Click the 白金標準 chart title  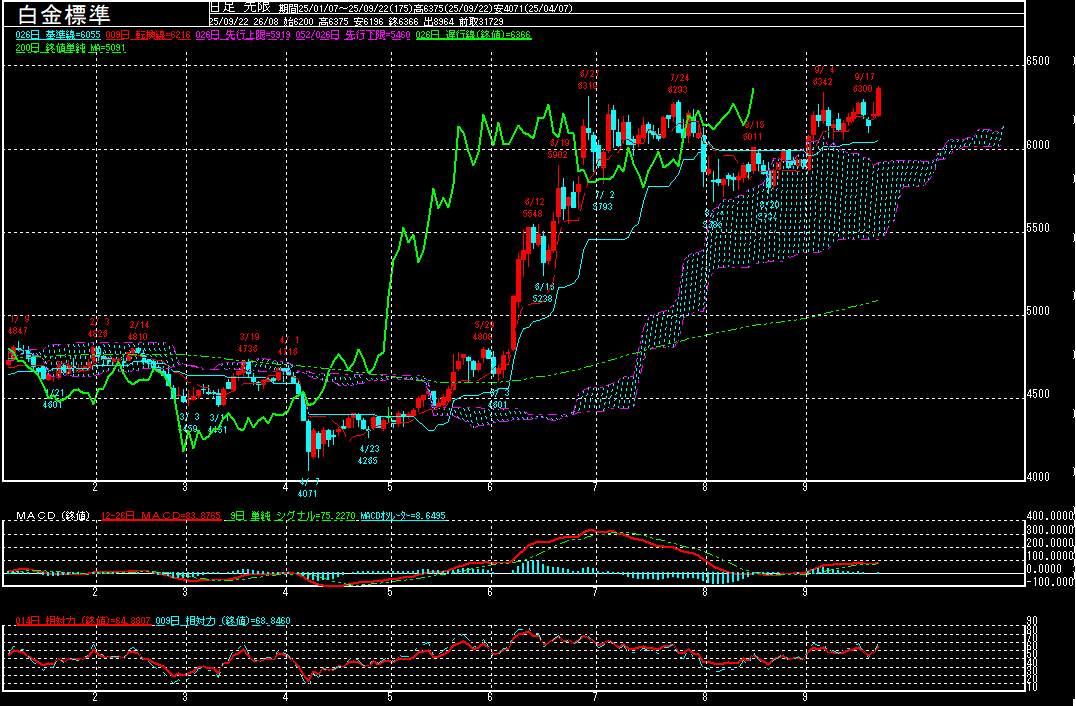(x=65, y=15)
